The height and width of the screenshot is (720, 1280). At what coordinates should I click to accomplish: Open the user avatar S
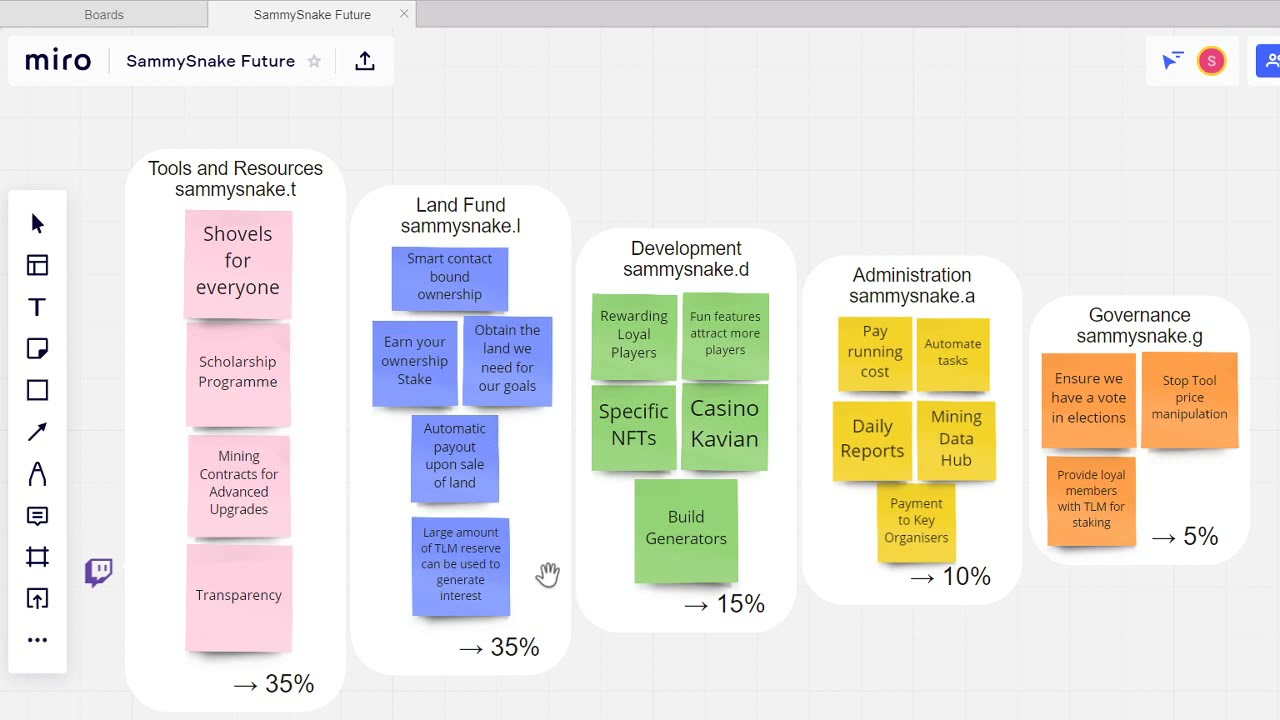(1211, 61)
